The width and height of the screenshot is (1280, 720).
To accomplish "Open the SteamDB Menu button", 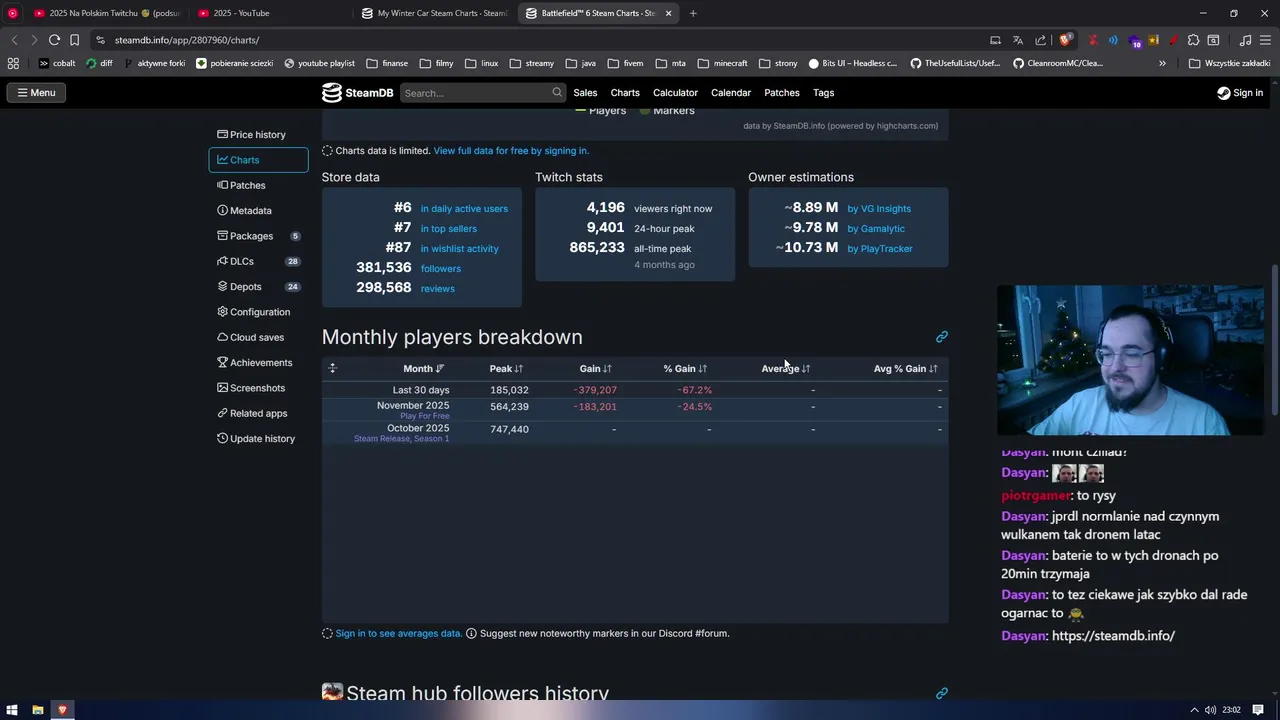I will [x=36, y=93].
